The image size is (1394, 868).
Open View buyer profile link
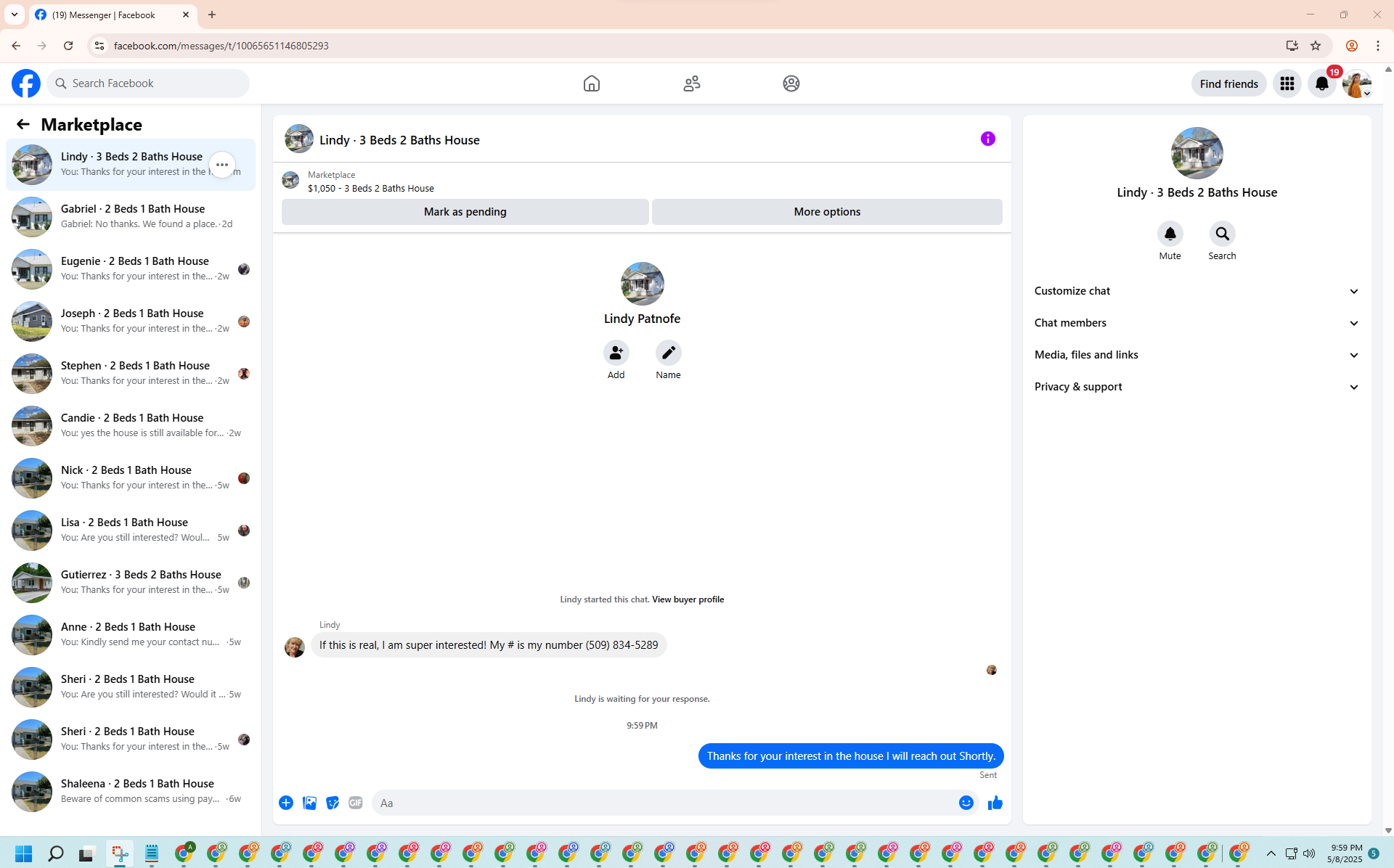(x=688, y=599)
